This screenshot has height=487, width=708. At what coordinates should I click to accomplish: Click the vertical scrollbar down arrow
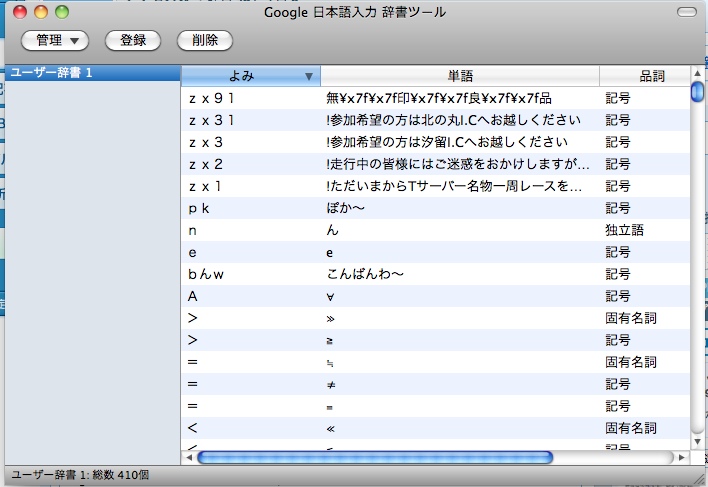pos(697,441)
